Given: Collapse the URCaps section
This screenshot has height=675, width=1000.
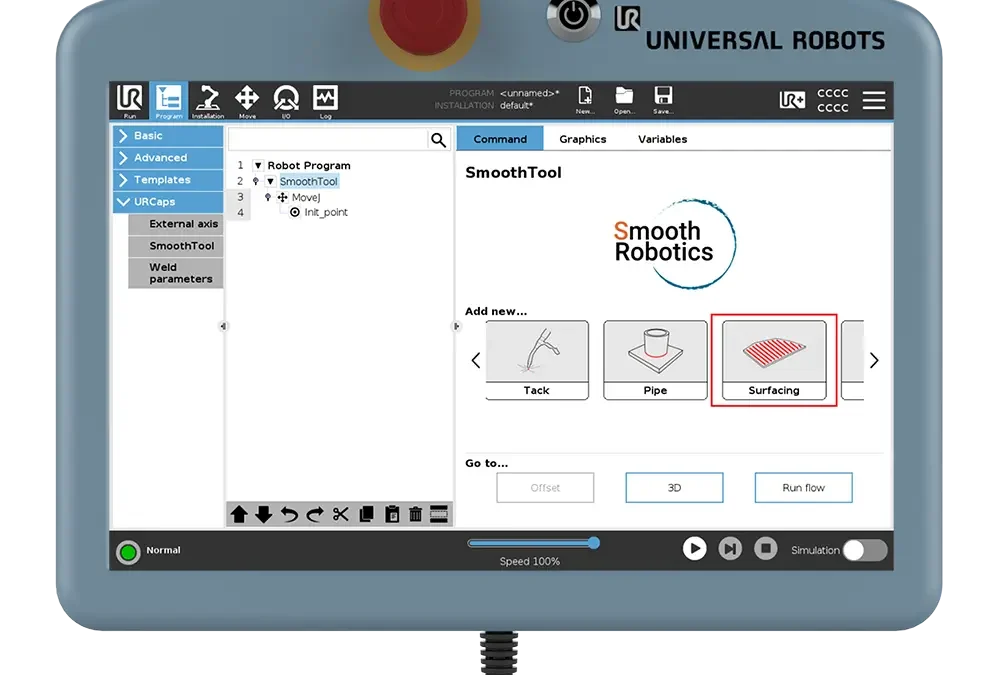Looking at the screenshot, I should tap(168, 202).
